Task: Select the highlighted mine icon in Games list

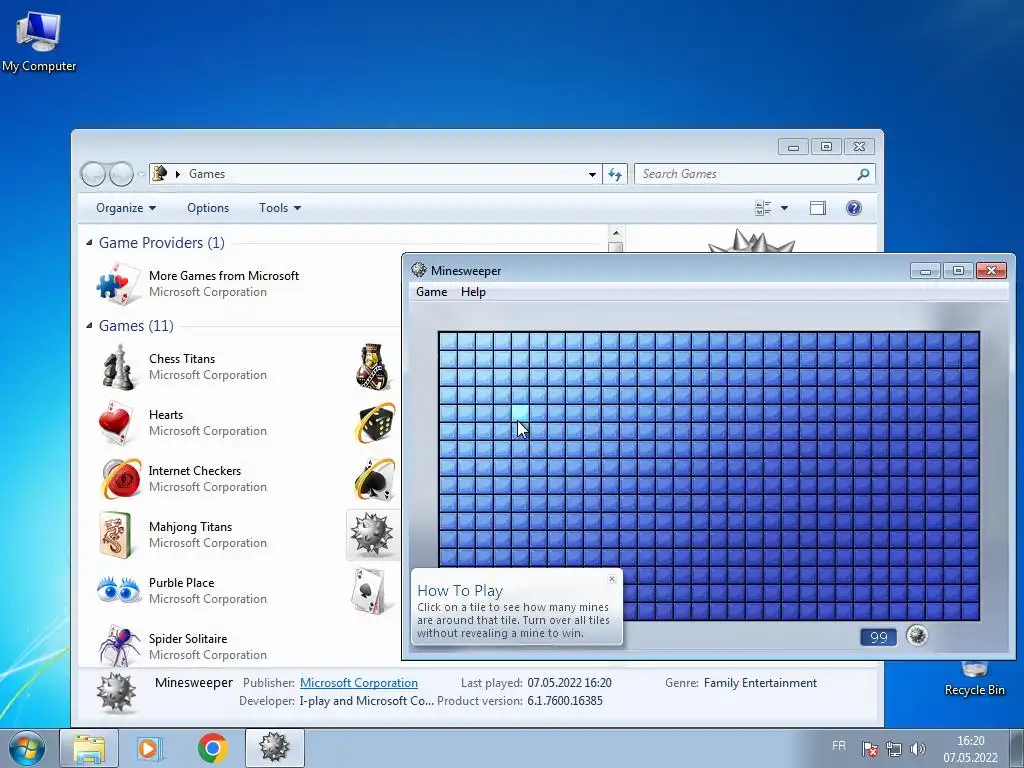Action: 372,535
